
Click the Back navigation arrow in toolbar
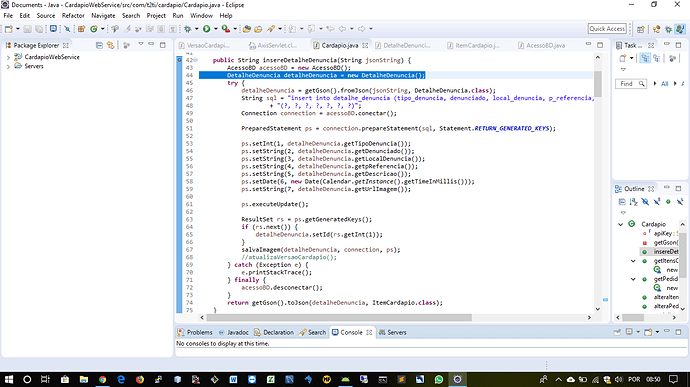tap(342, 29)
